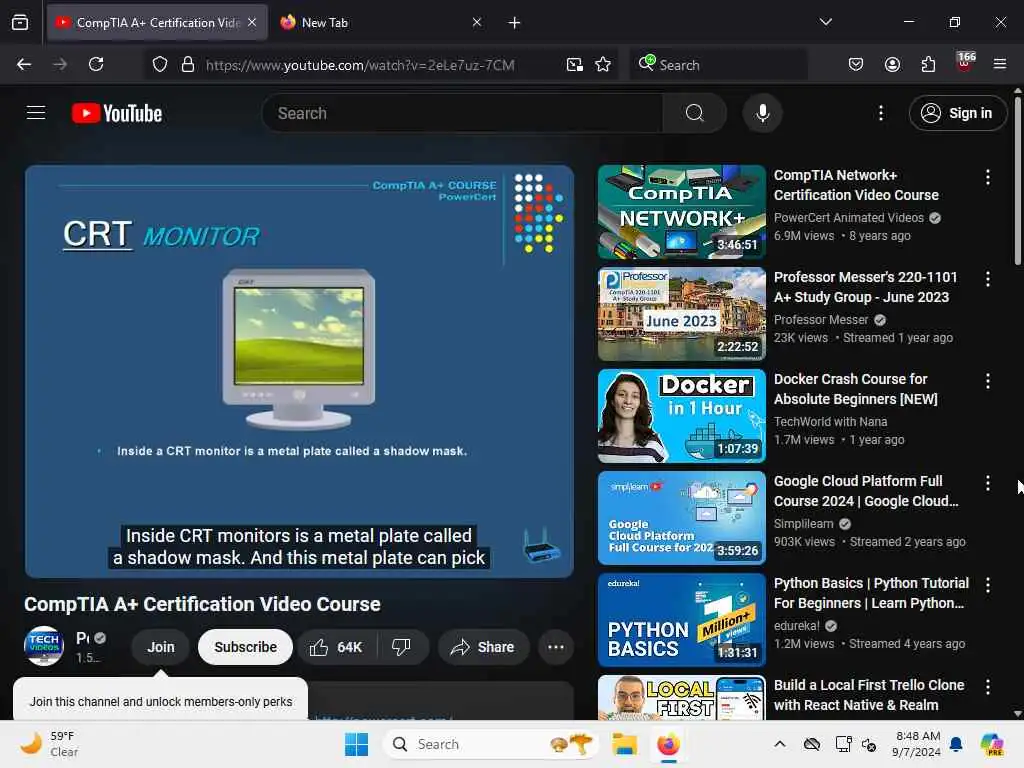Viewport: 1024px width, 768px height.
Task: Click the Firefox address bar URL
Action: [x=360, y=65]
